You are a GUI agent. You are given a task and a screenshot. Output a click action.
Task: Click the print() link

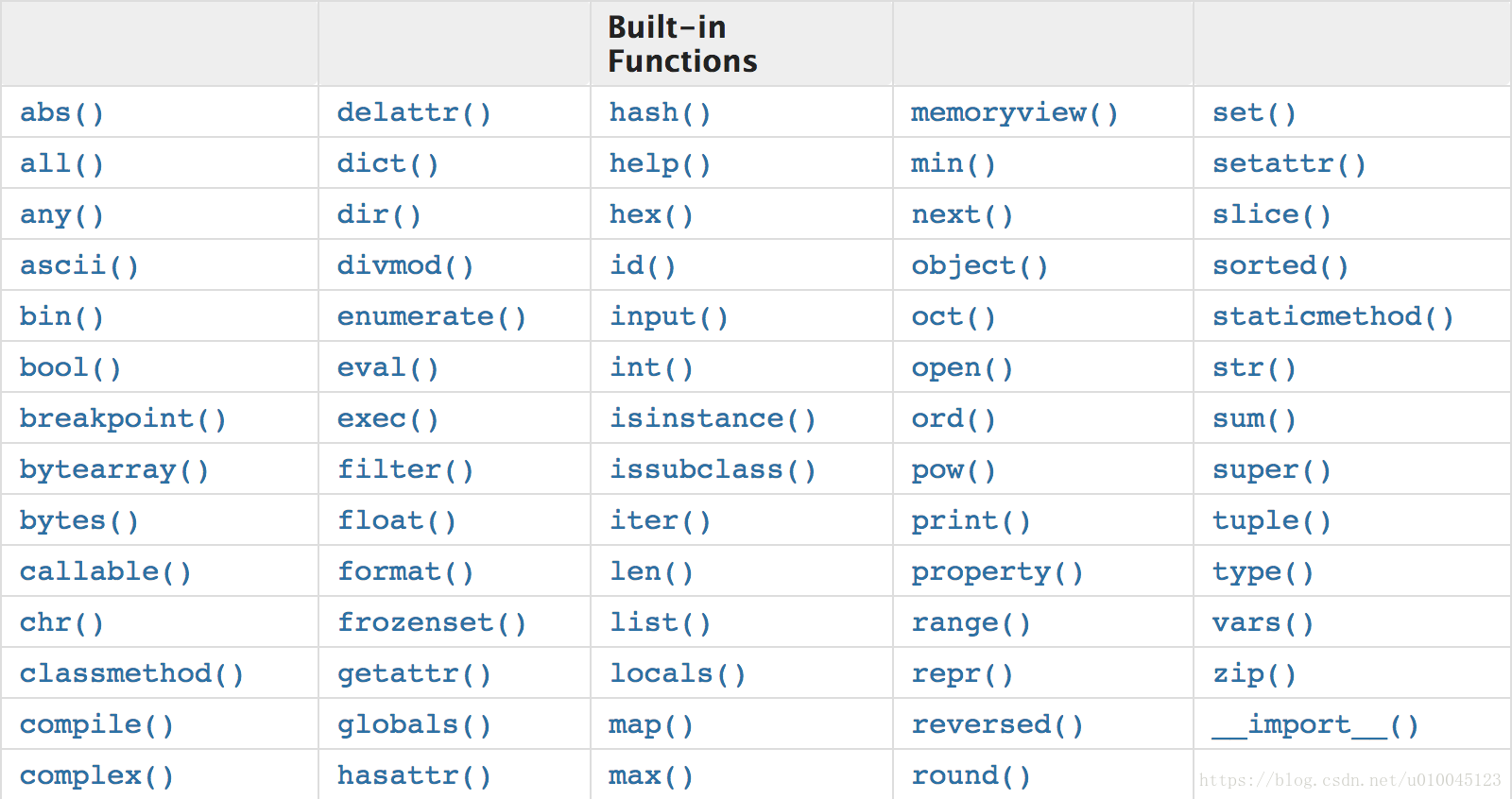click(x=971, y=521)
